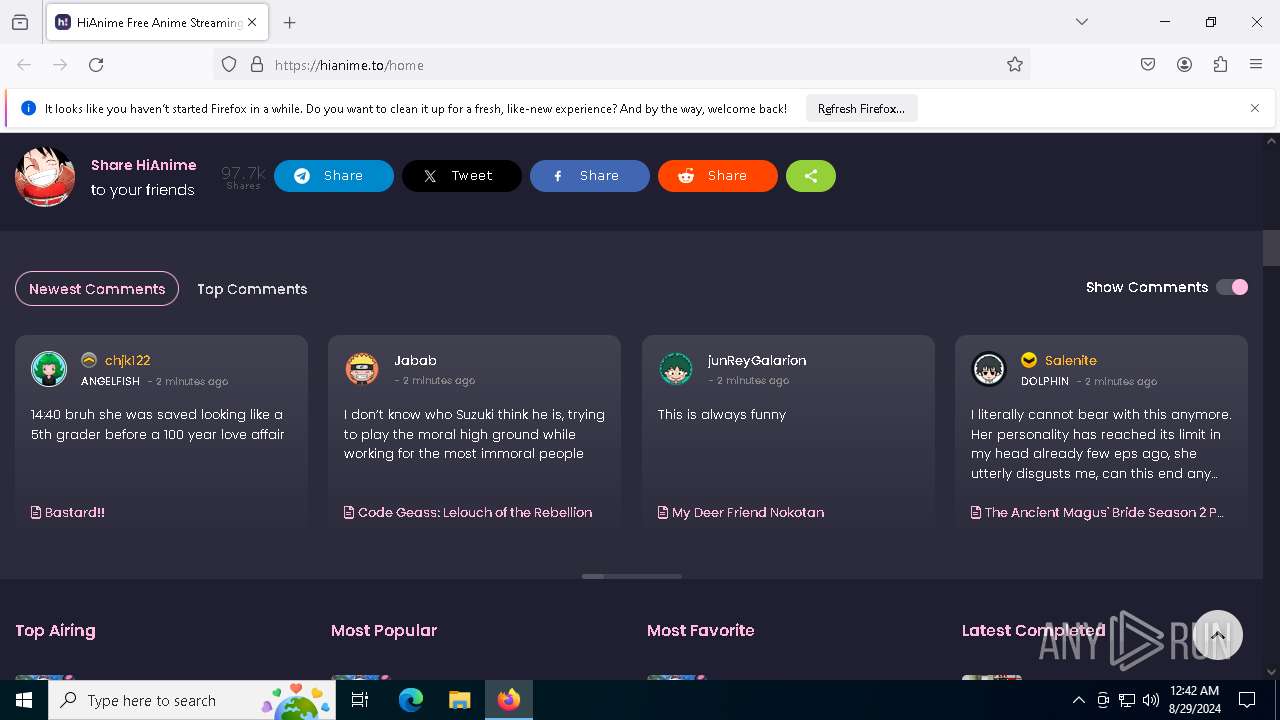Screen dimensions: 1280x720
Task: Click the Most Popular heading
Action: click(384, 630)
